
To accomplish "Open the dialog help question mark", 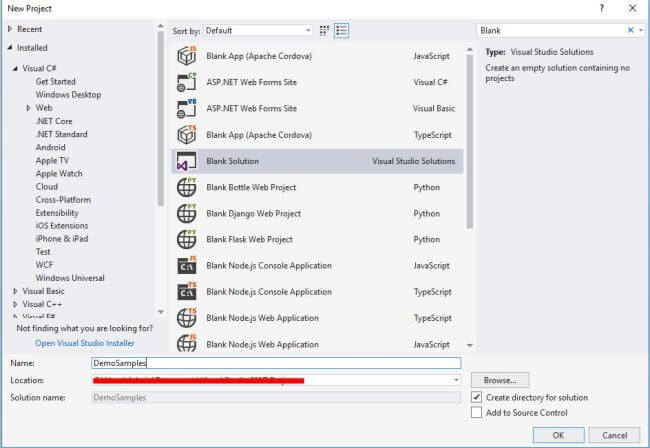I will [x=601, y=8].
